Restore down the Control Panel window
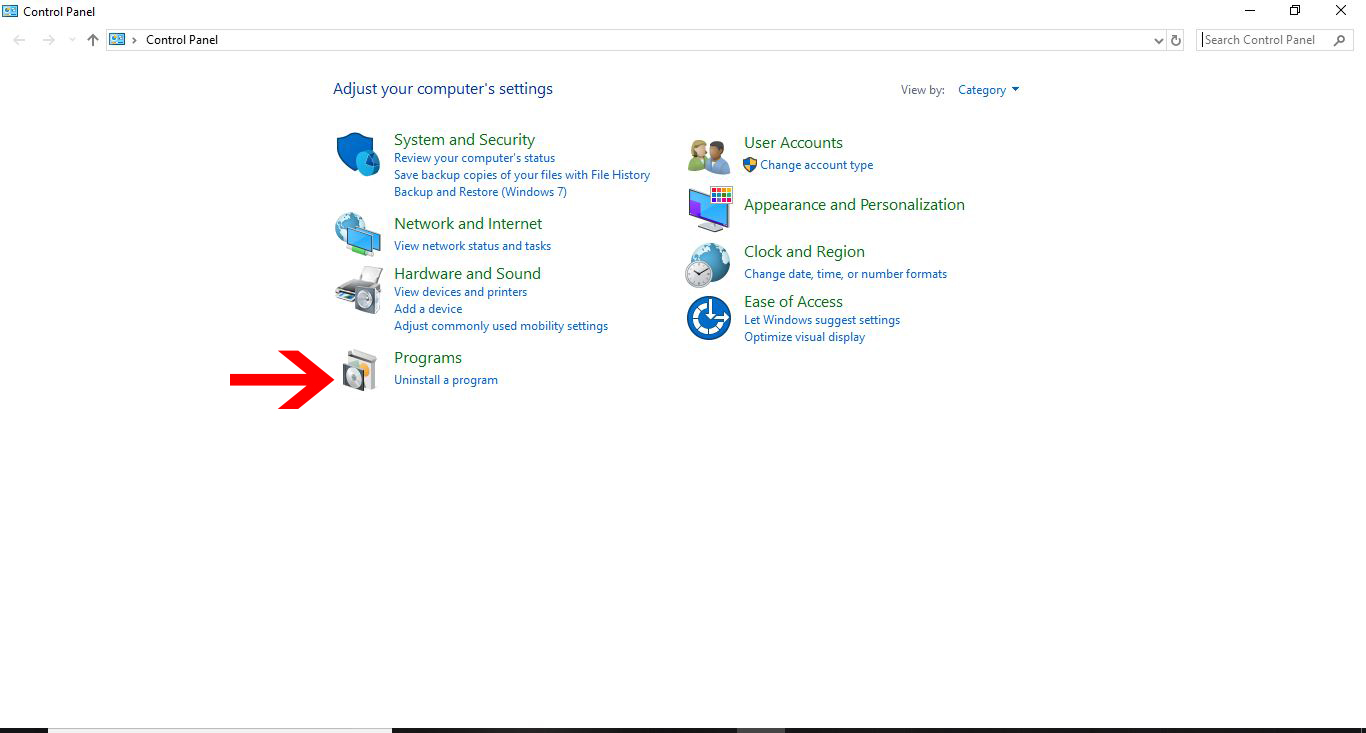Viewport: 1366px width, 733px height. coord(1295,11)
